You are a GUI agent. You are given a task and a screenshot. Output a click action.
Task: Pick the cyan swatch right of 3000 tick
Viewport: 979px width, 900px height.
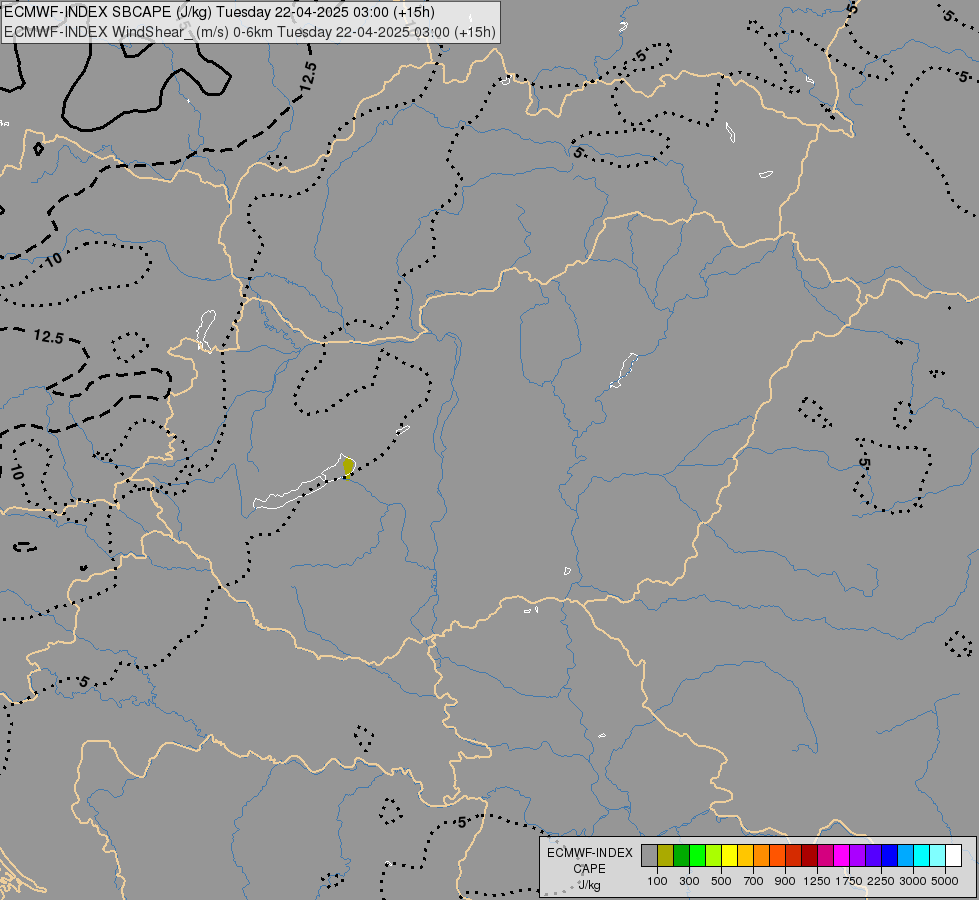pyautogui.click(x=921, y=856)
